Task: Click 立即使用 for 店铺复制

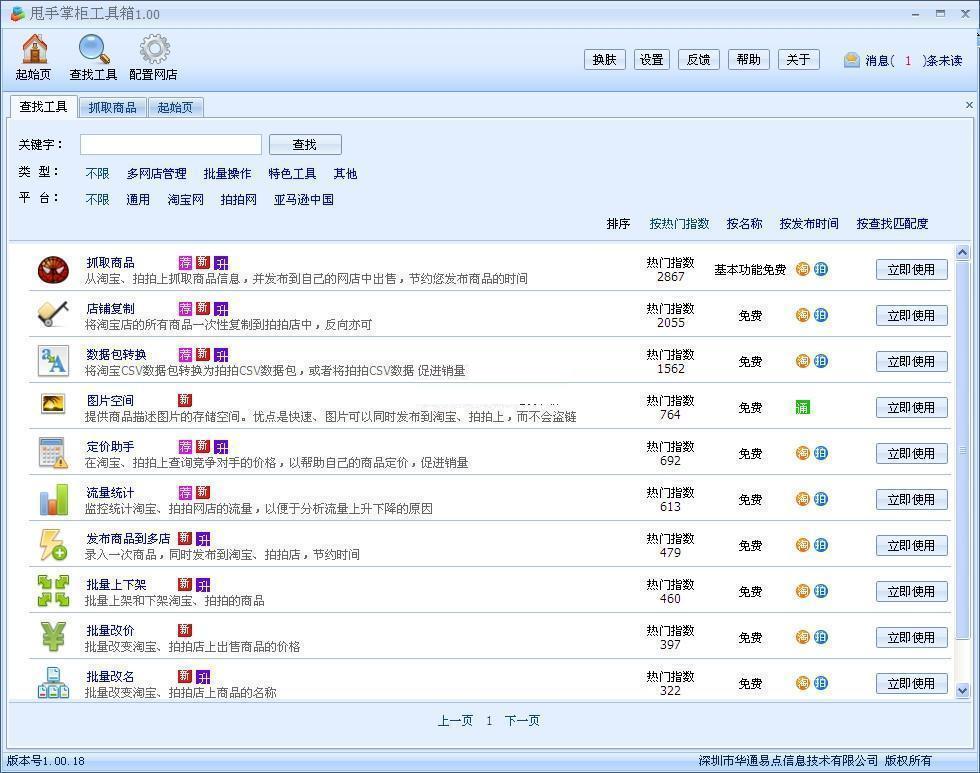Action: coord(911,316)
